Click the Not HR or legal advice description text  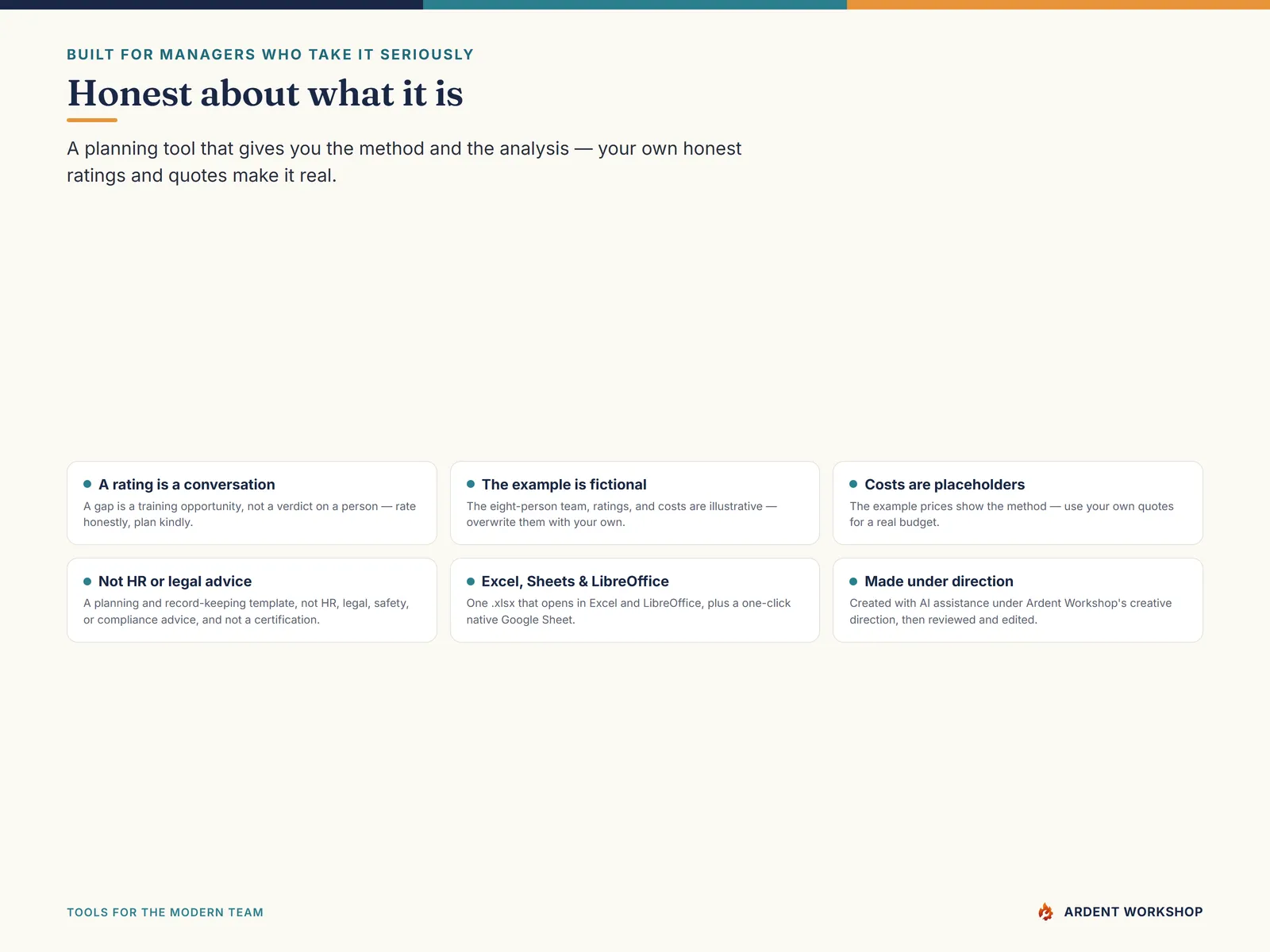(x=246, y=612)
